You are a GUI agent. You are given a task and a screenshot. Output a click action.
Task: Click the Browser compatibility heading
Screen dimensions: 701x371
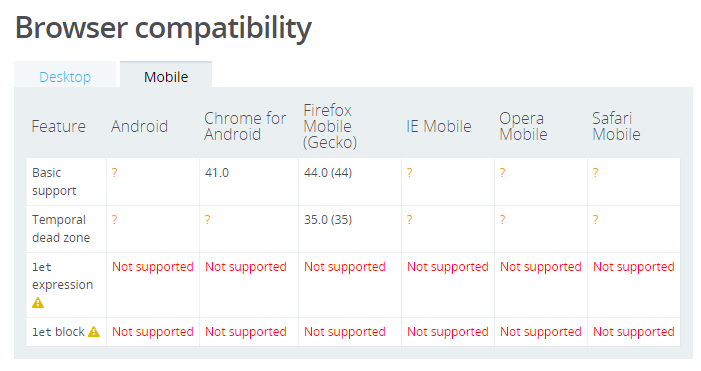[163, 28]
